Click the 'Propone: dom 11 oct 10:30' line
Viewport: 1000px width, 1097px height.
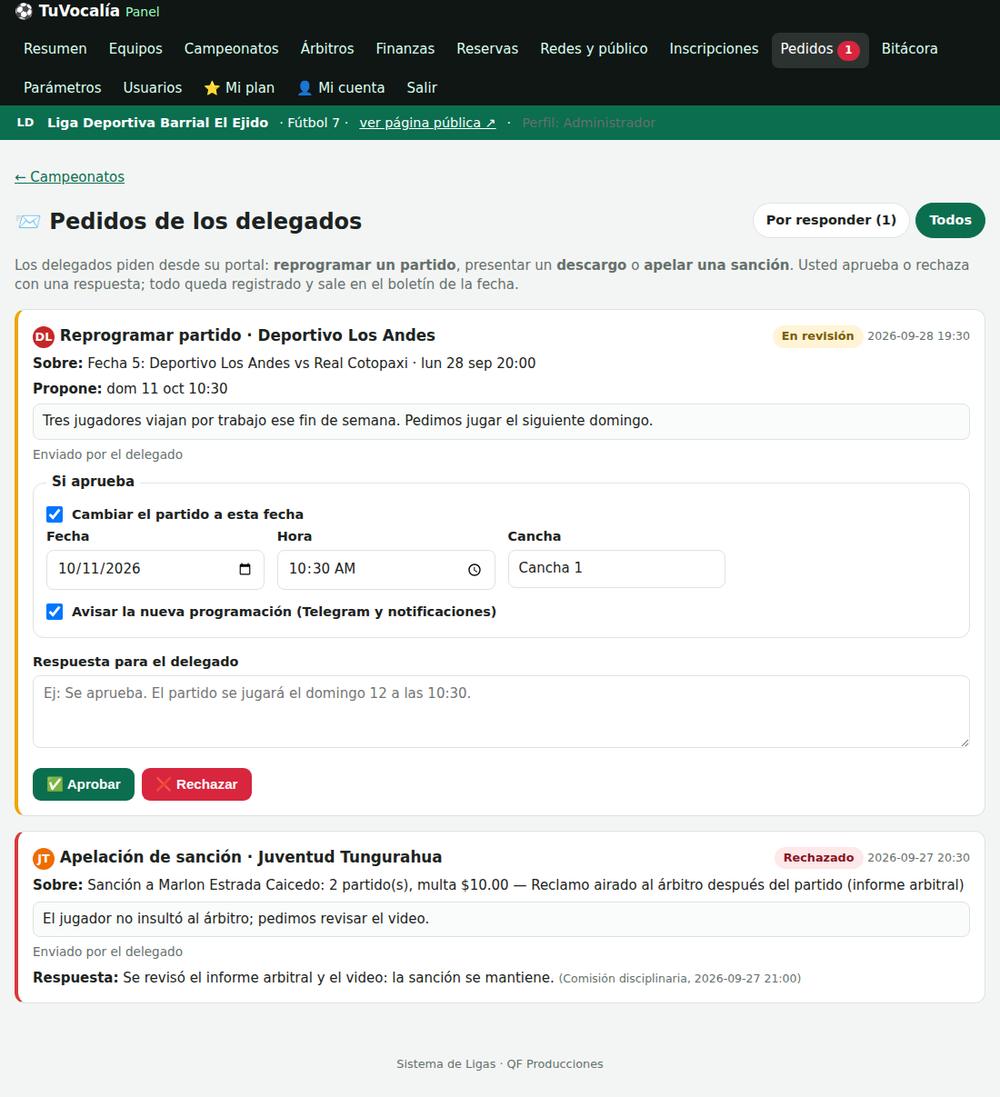click(130, 389)
